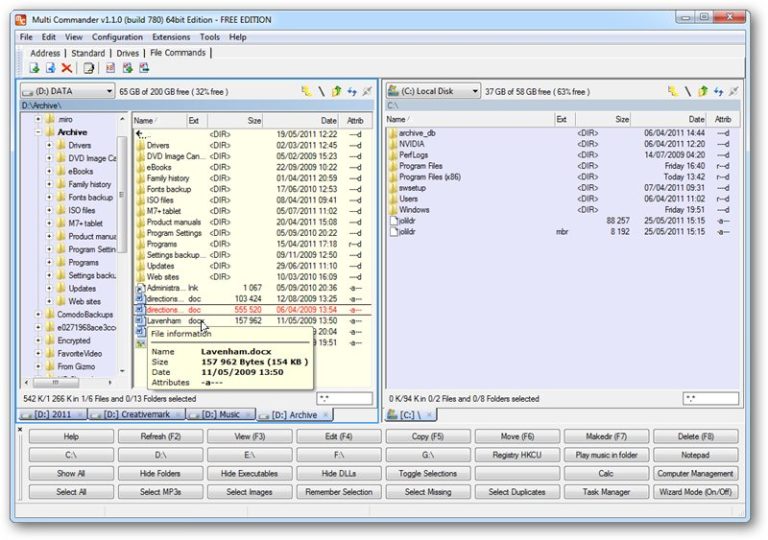This screenshot has height=540, width=768.
Task: Click the pin icon in left panel header
Action: (366, 91)
